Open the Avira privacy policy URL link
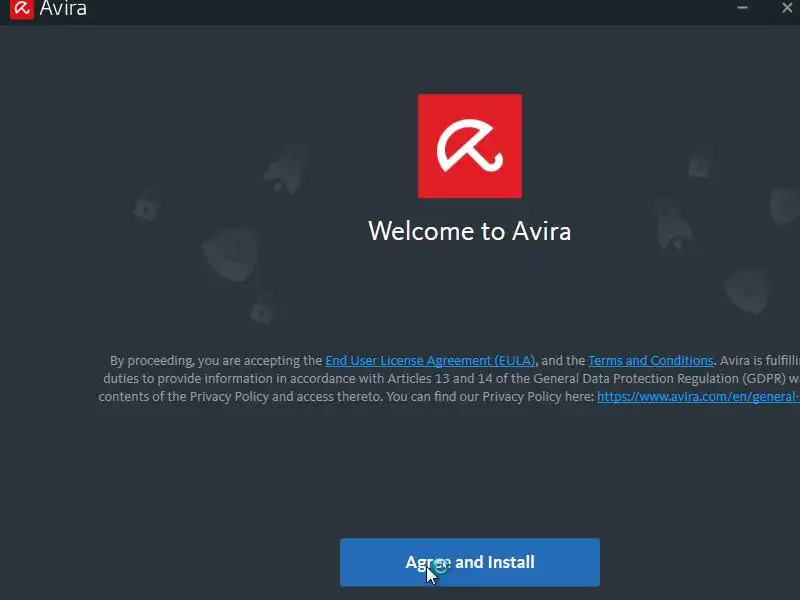The image size is (800, 600). coord(698,396)
